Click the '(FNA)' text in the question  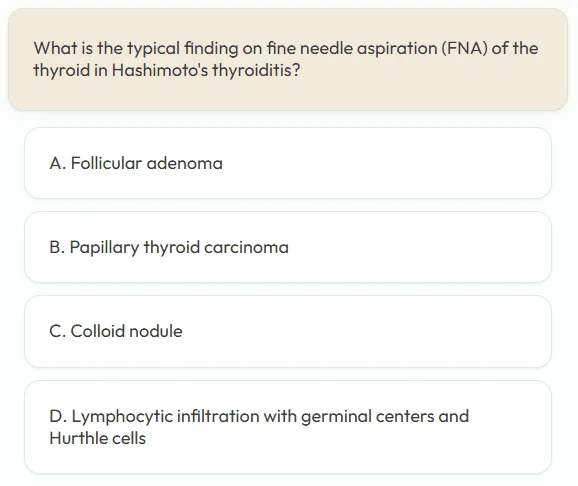click(464, 48)
